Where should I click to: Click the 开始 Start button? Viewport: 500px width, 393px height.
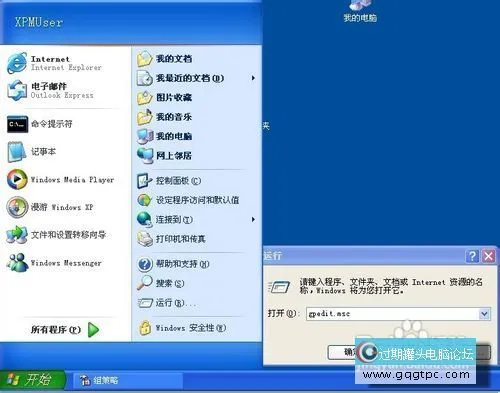click(x=32, y=380)
